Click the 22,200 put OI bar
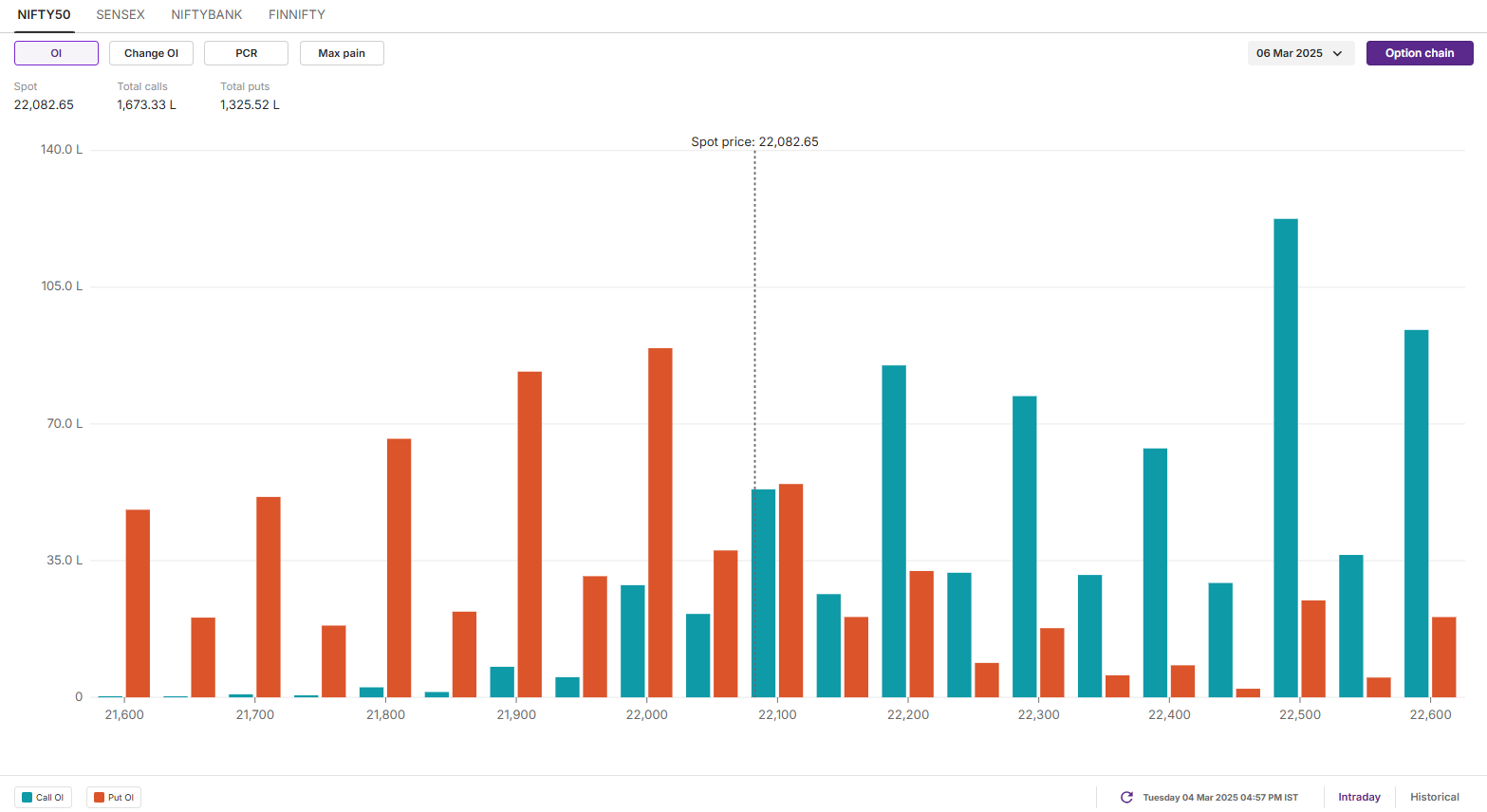The image size is (1487, 812). click(921, 634)
